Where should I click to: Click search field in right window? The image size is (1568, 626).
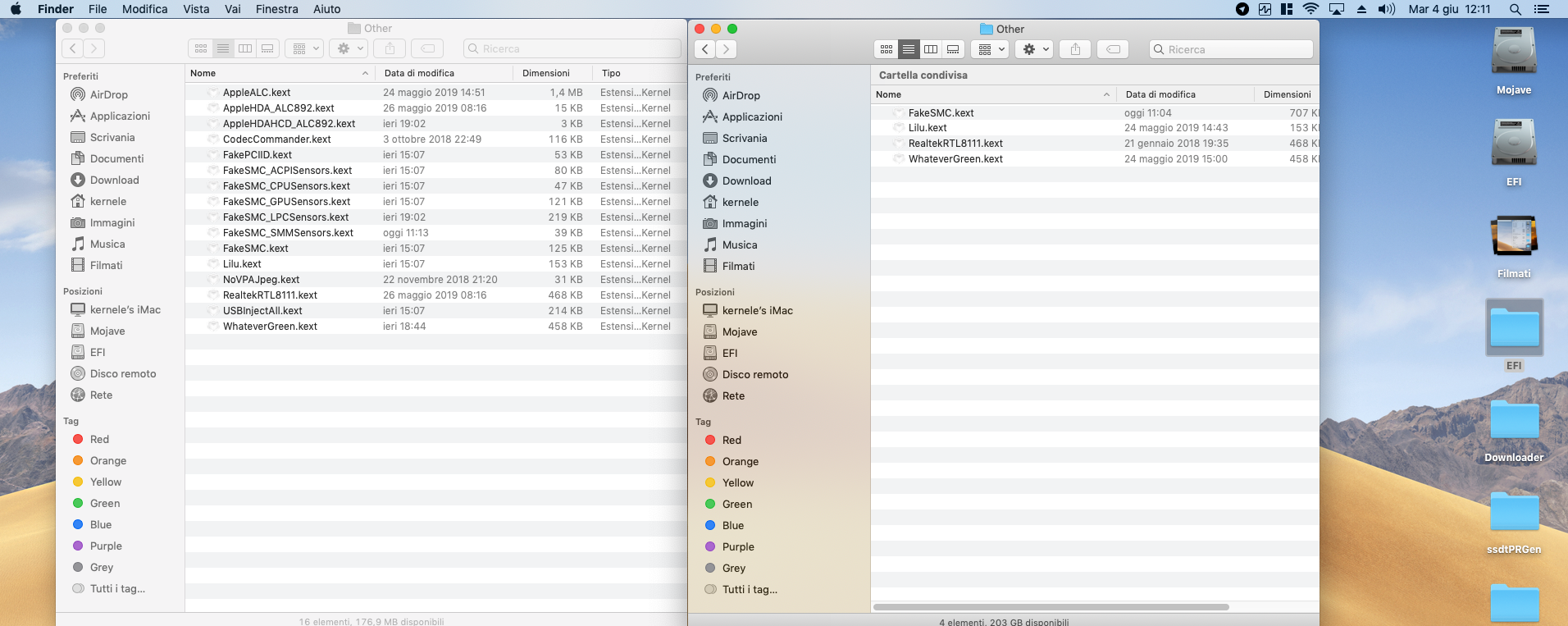[x=1231, y=49]
